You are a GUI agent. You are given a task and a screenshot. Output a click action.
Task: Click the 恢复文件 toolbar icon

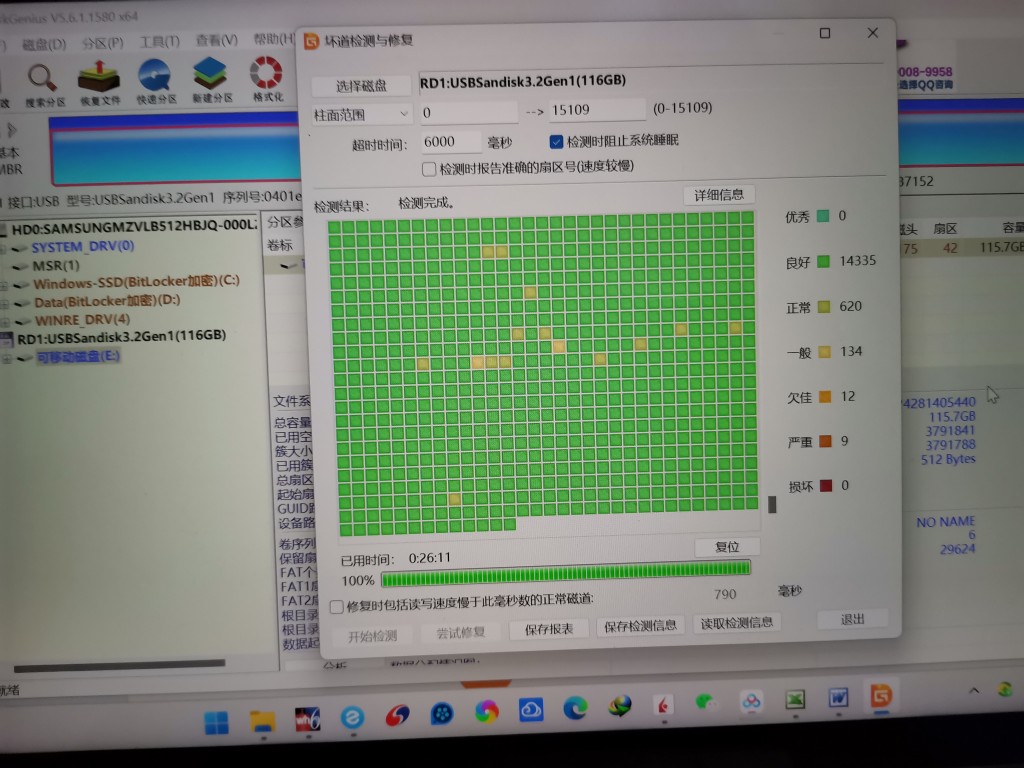click(x=98, y=79)
